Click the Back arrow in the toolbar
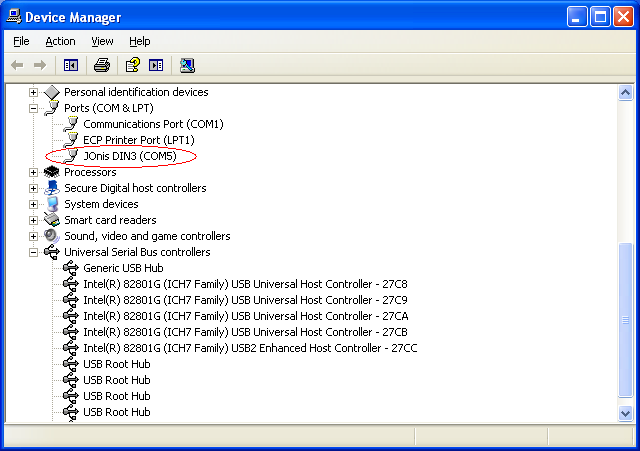Screen dimensions: 640x451 click(17, 65)
